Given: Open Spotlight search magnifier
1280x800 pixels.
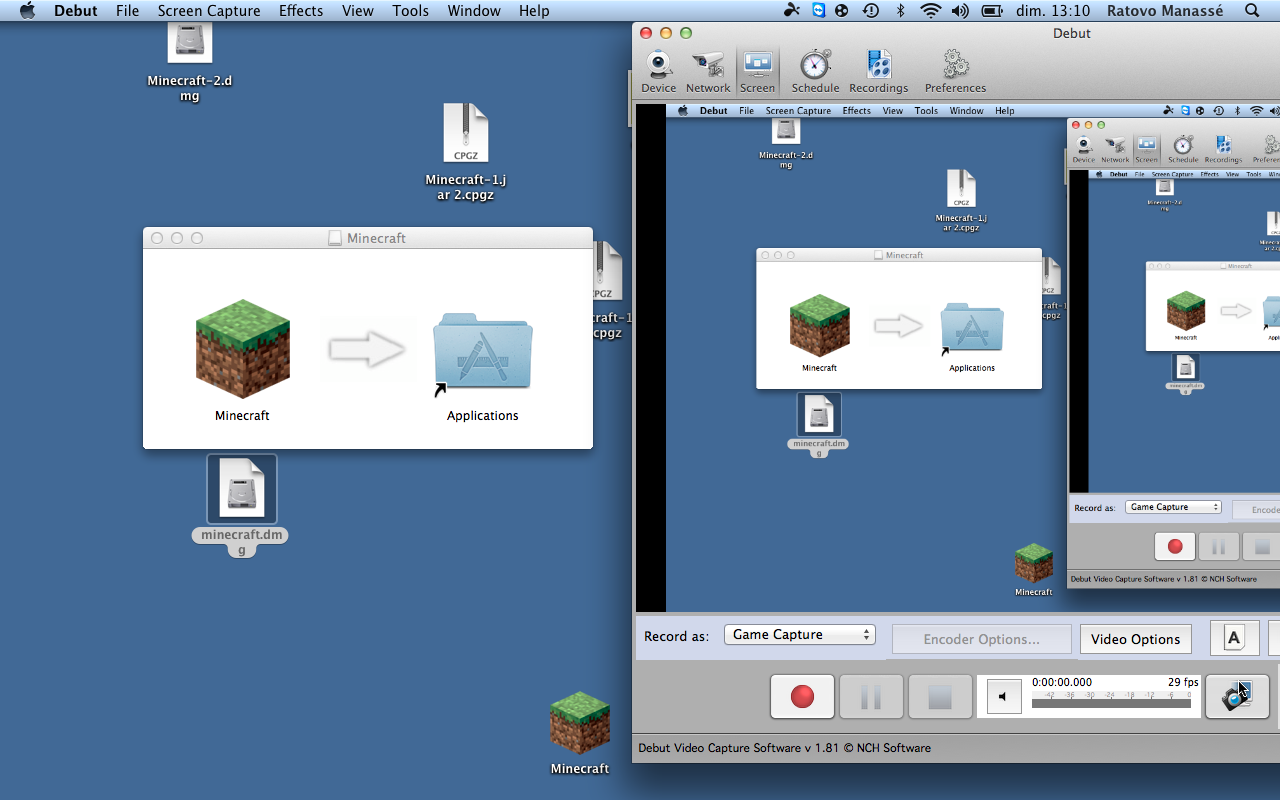Looking at the screenshot, I should pyautogui.click(x=1253, y=11).
